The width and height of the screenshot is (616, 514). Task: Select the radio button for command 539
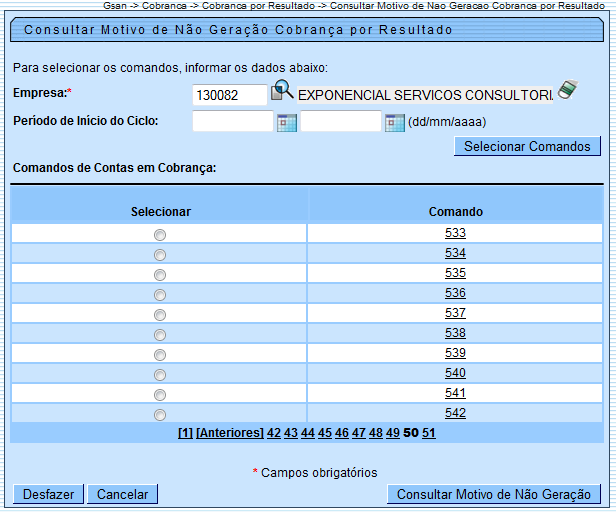pos(160,354)
